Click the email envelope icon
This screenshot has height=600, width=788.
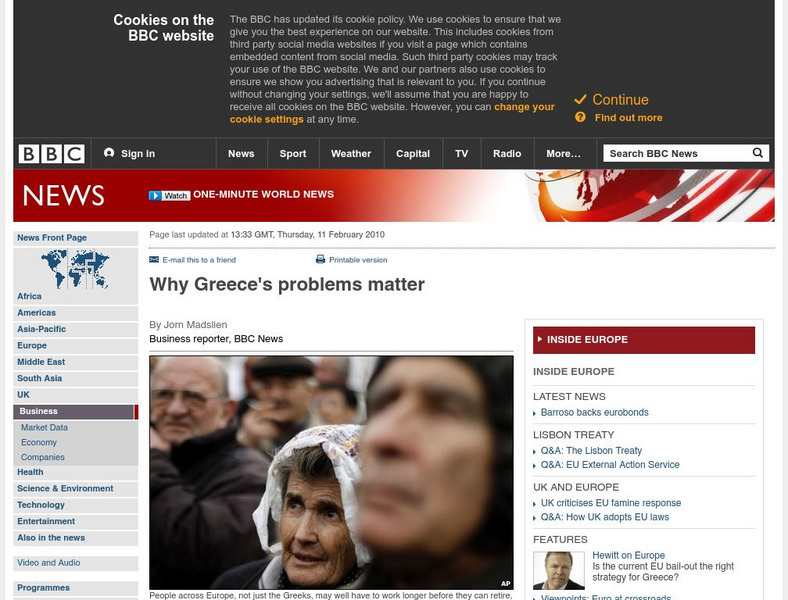[x=154, y=259]
